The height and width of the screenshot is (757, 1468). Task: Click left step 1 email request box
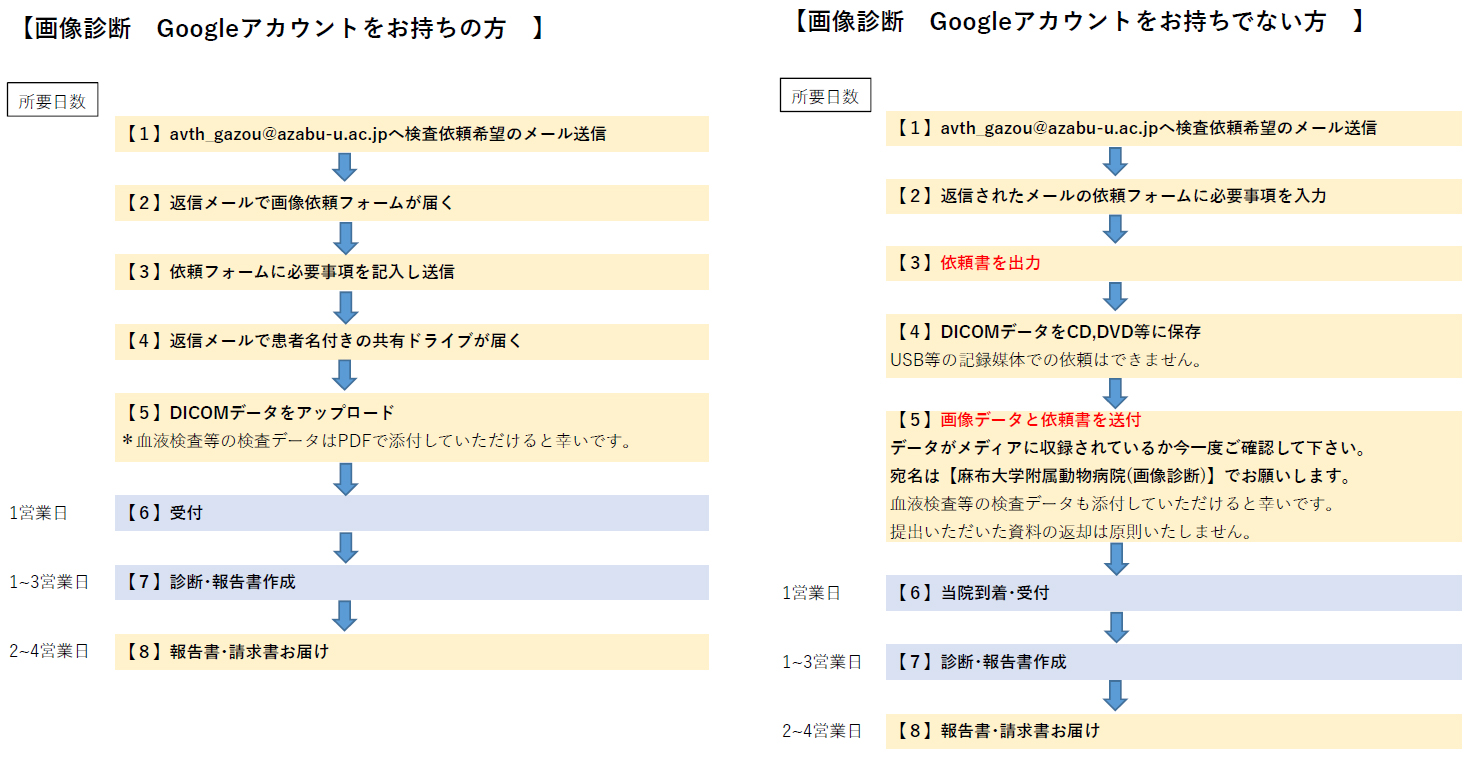(412, 133)
